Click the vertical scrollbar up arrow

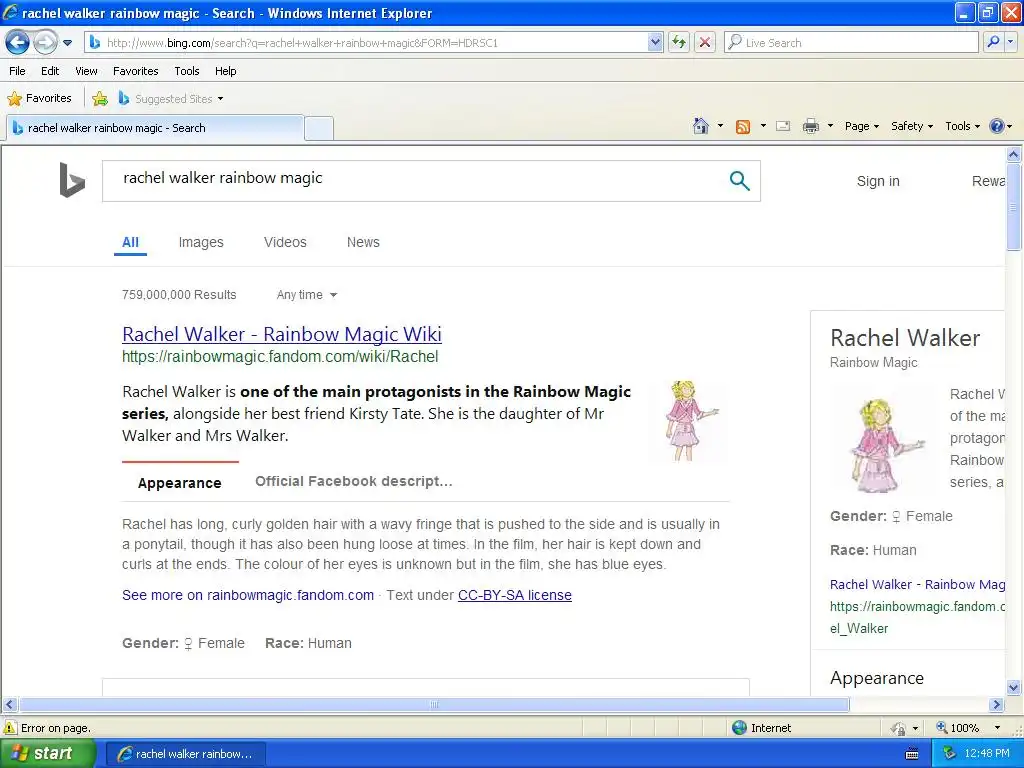[1014, 155]
